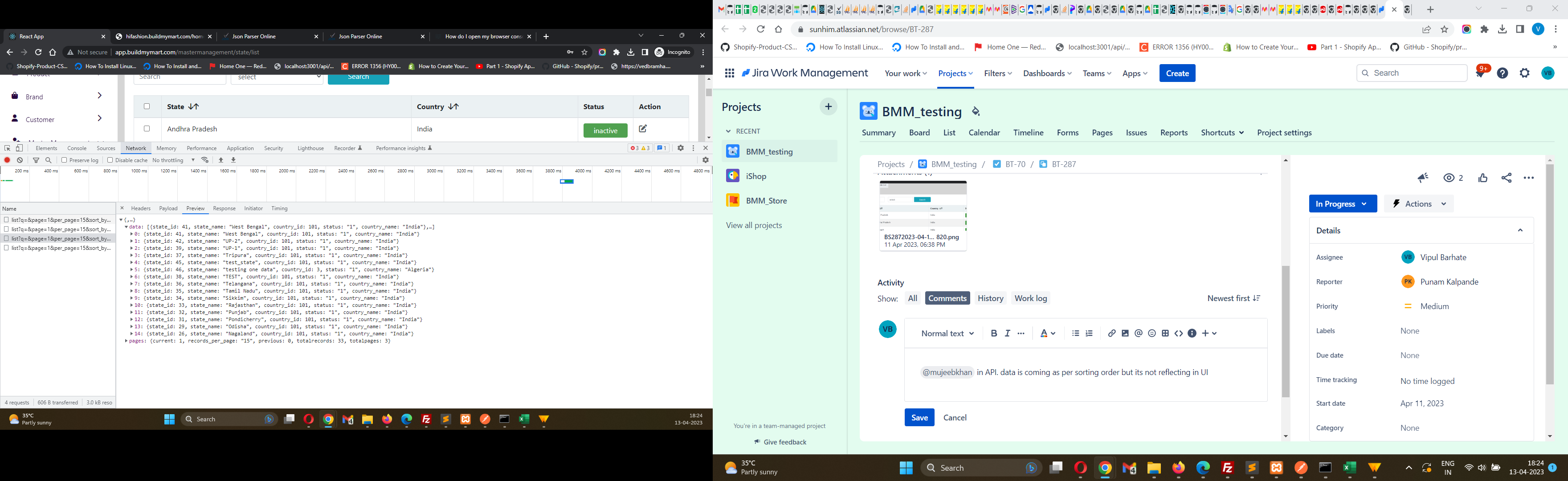Open the Actions dropdown in Jira
1568x481 pixels.
pos(1419,204)
